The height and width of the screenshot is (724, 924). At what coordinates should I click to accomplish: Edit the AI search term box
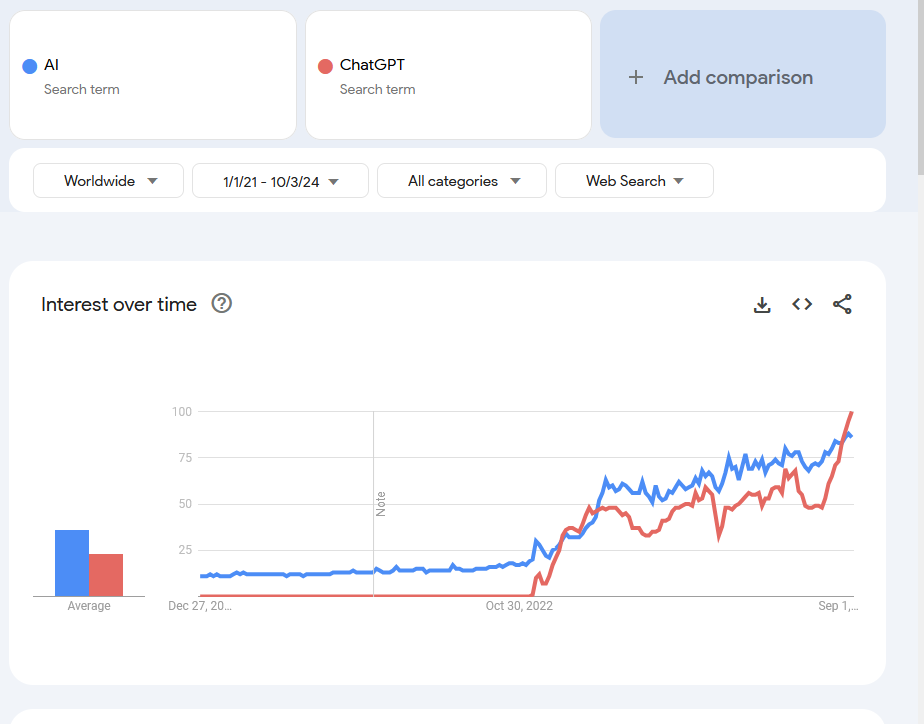tap(153, 75)
